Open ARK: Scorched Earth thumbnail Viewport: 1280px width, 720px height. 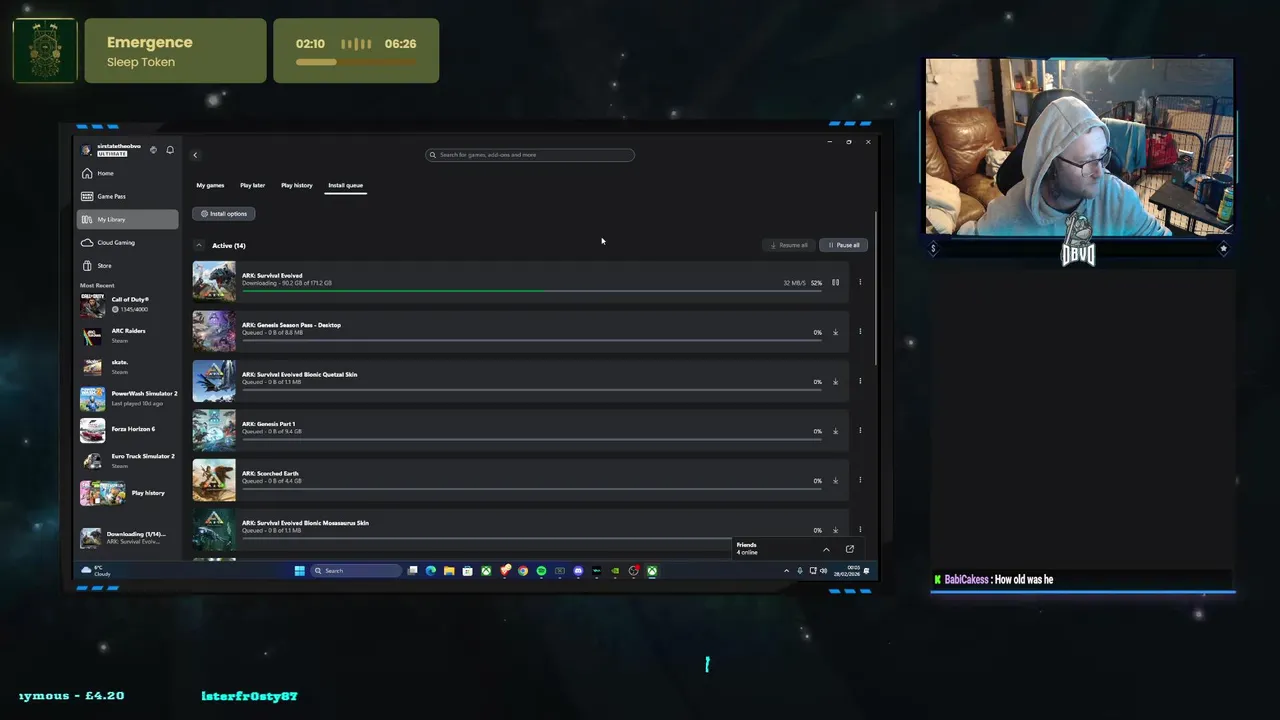[x=214, y=480]
